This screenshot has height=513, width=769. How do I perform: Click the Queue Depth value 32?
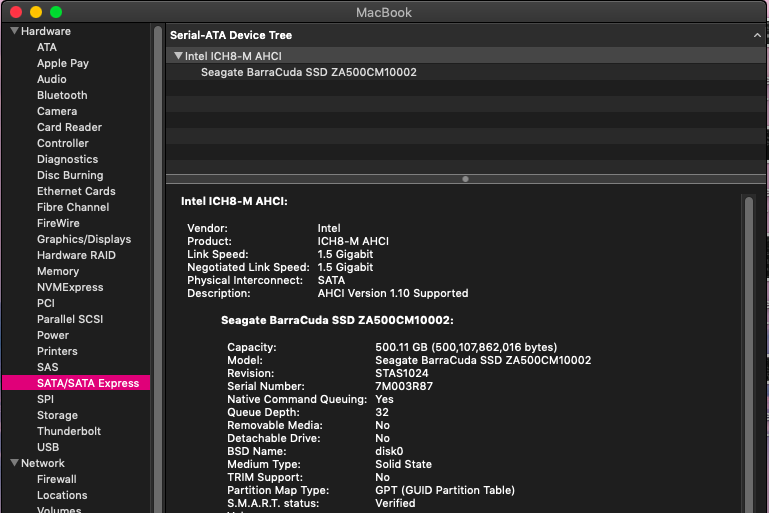pos(382,412)
